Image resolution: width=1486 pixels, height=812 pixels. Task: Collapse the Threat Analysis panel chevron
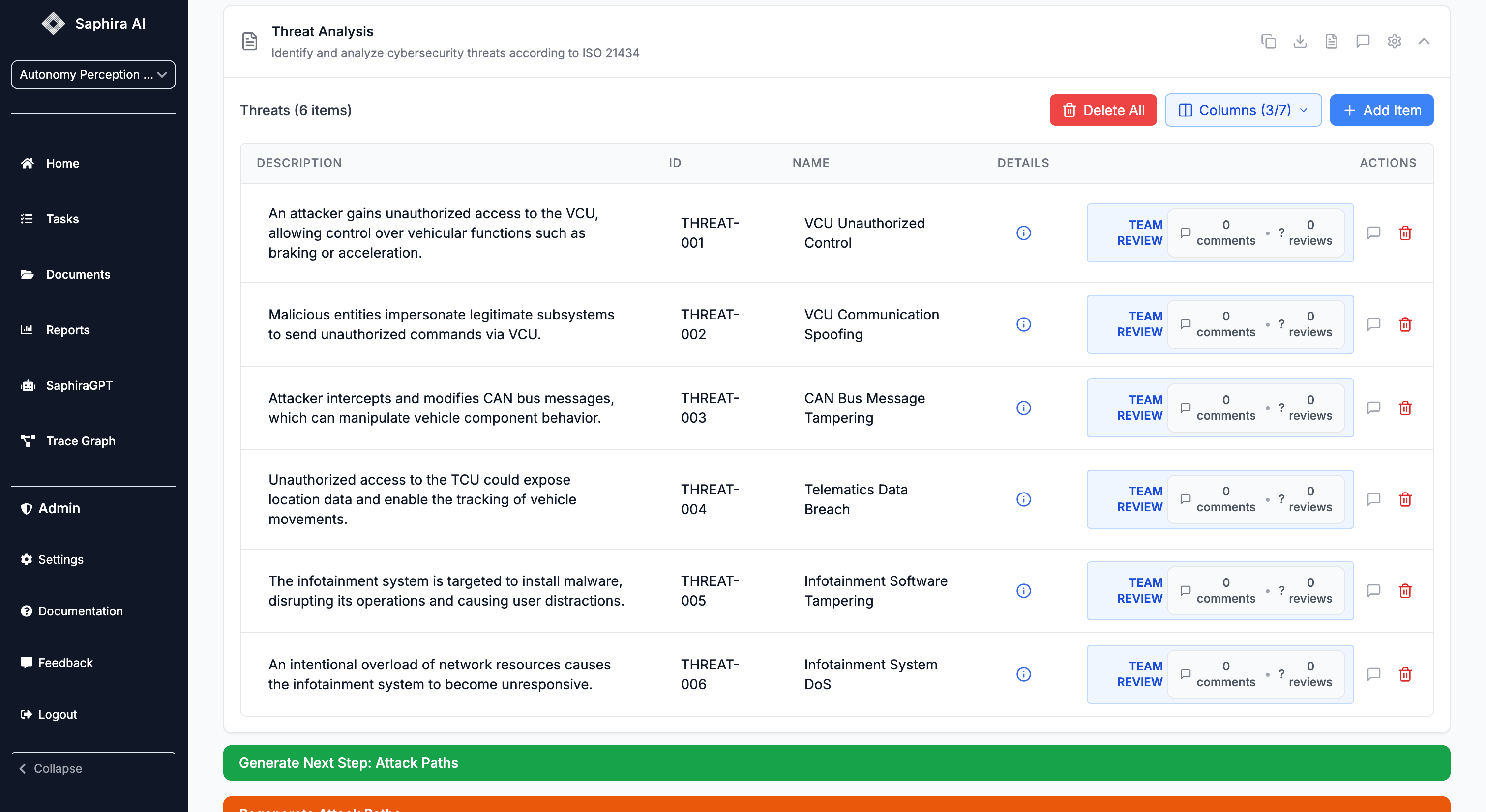coord(1424,41)
